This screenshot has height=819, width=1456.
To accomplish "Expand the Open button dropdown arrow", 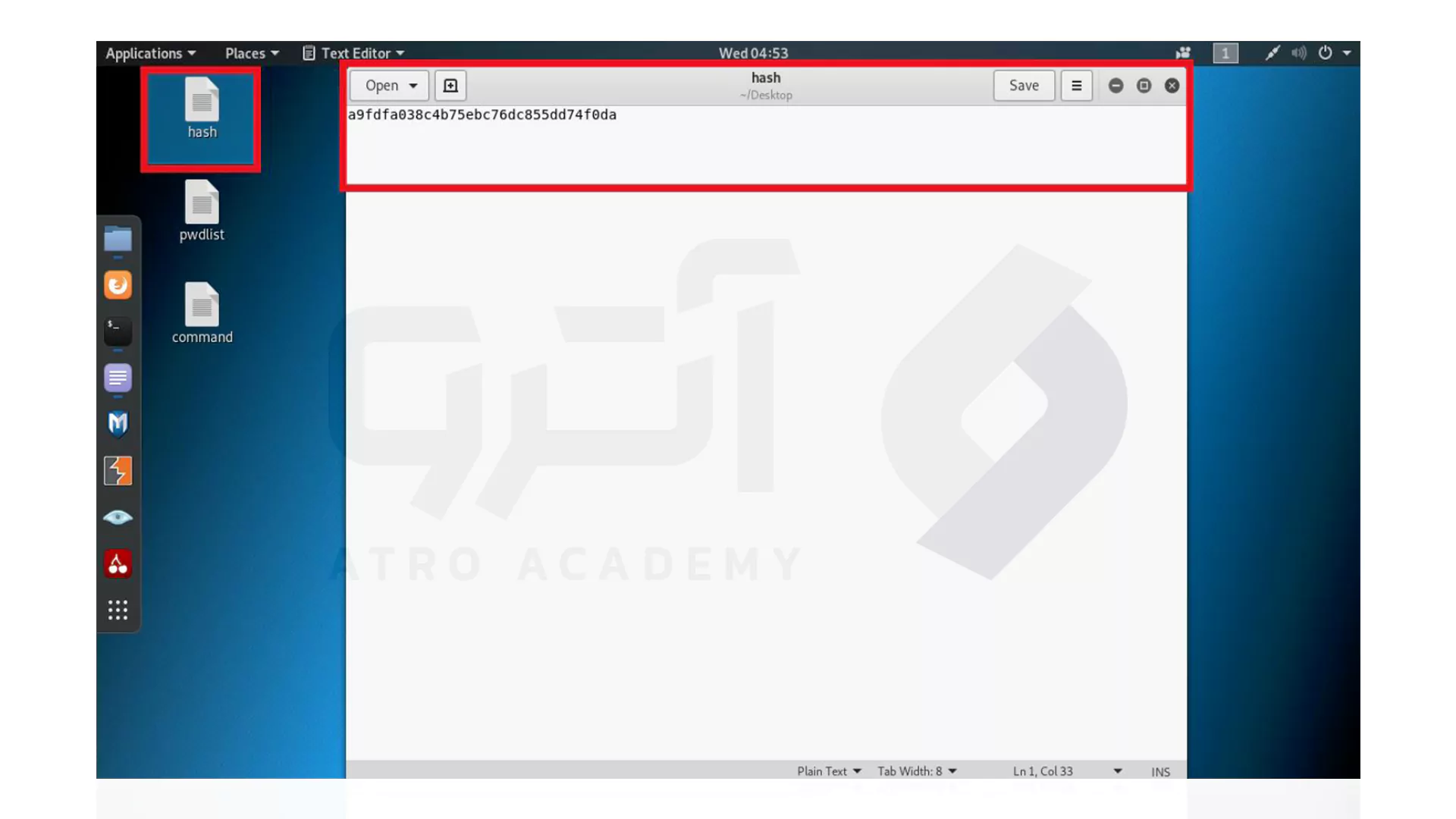I will (x=414, y=85).
